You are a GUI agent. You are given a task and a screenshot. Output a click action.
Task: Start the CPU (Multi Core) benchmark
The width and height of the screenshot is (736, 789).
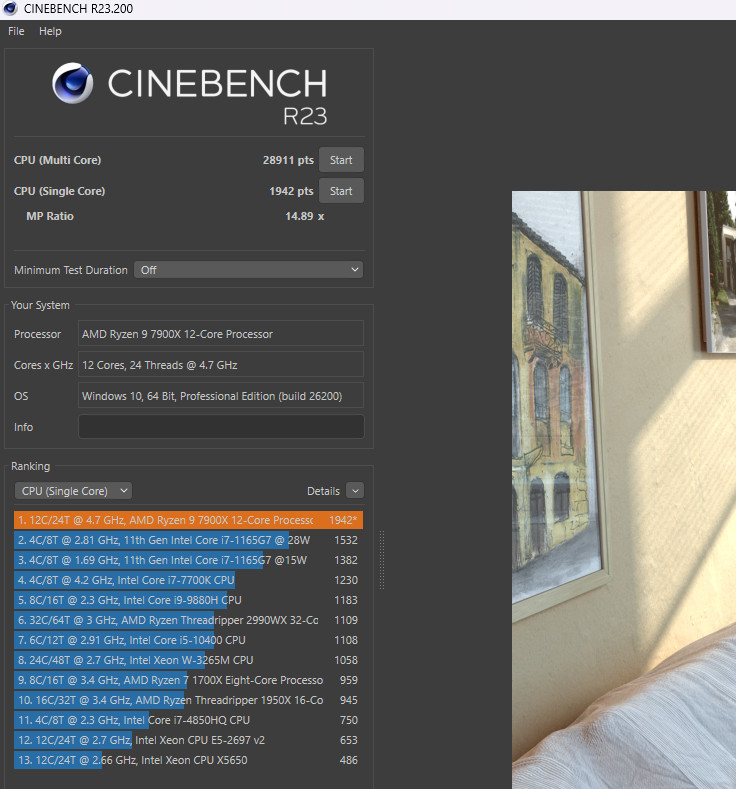click(x=341, y=160)
